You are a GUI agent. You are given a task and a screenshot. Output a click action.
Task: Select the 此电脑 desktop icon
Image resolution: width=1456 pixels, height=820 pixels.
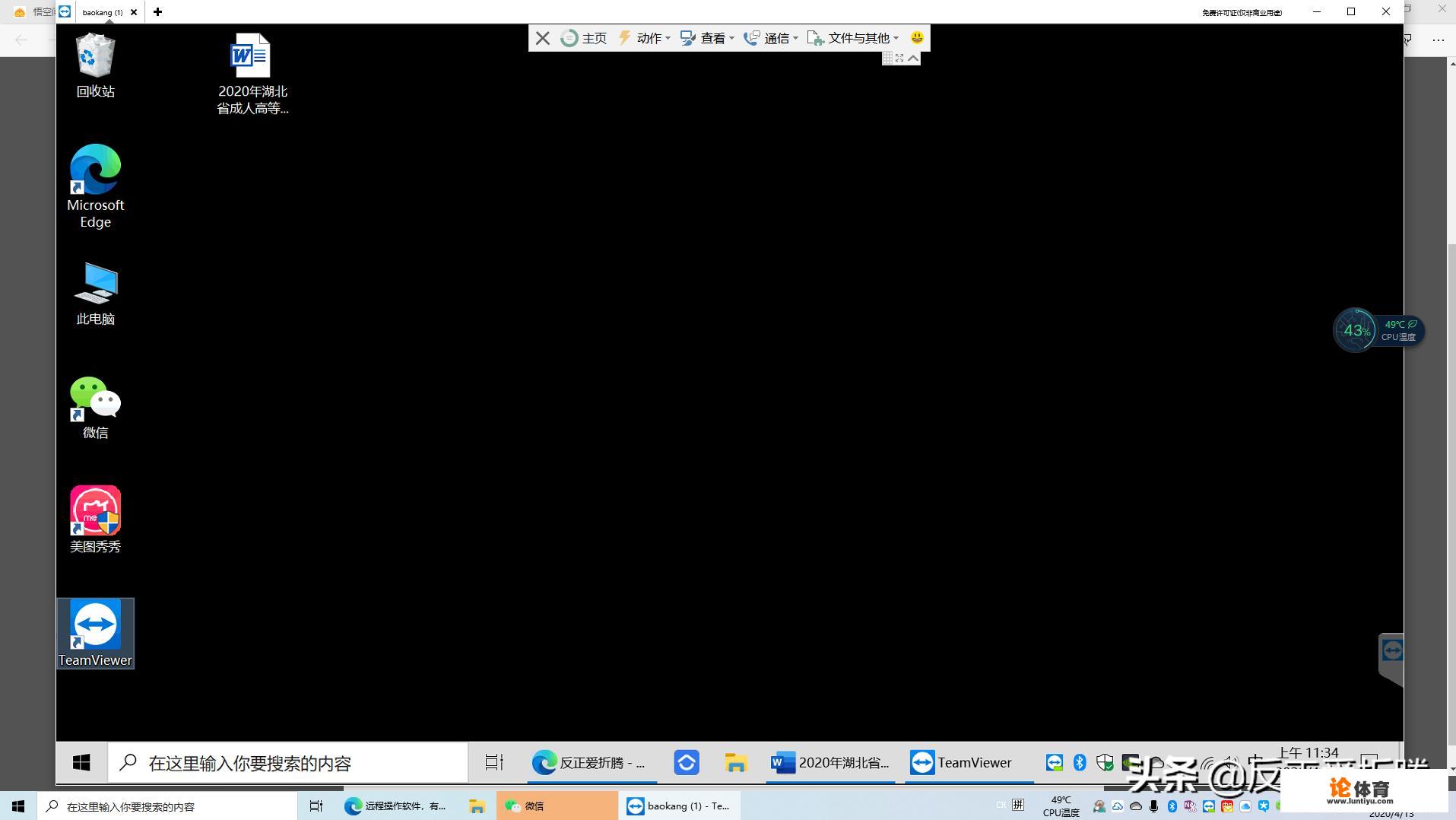click(x=95, y=294)
